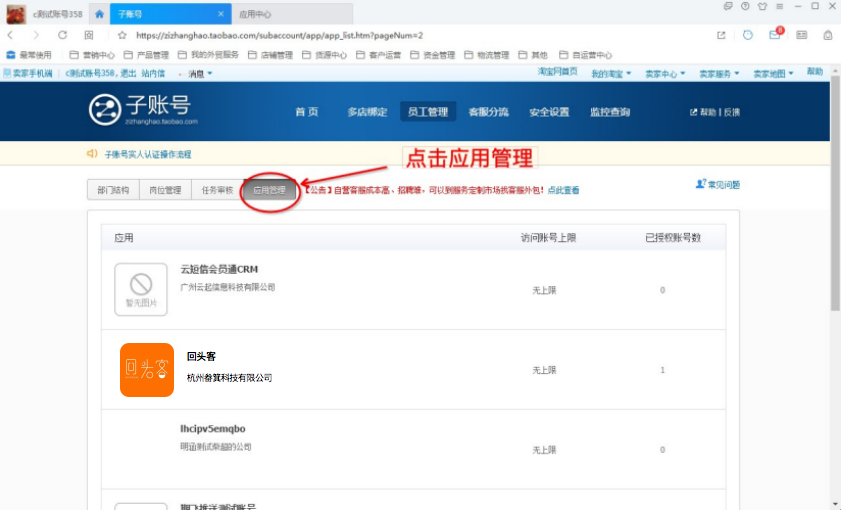Screen dimensions: 844x514
Task: Switch to the 岗位管理 tab
Action: tap(165, 190)
